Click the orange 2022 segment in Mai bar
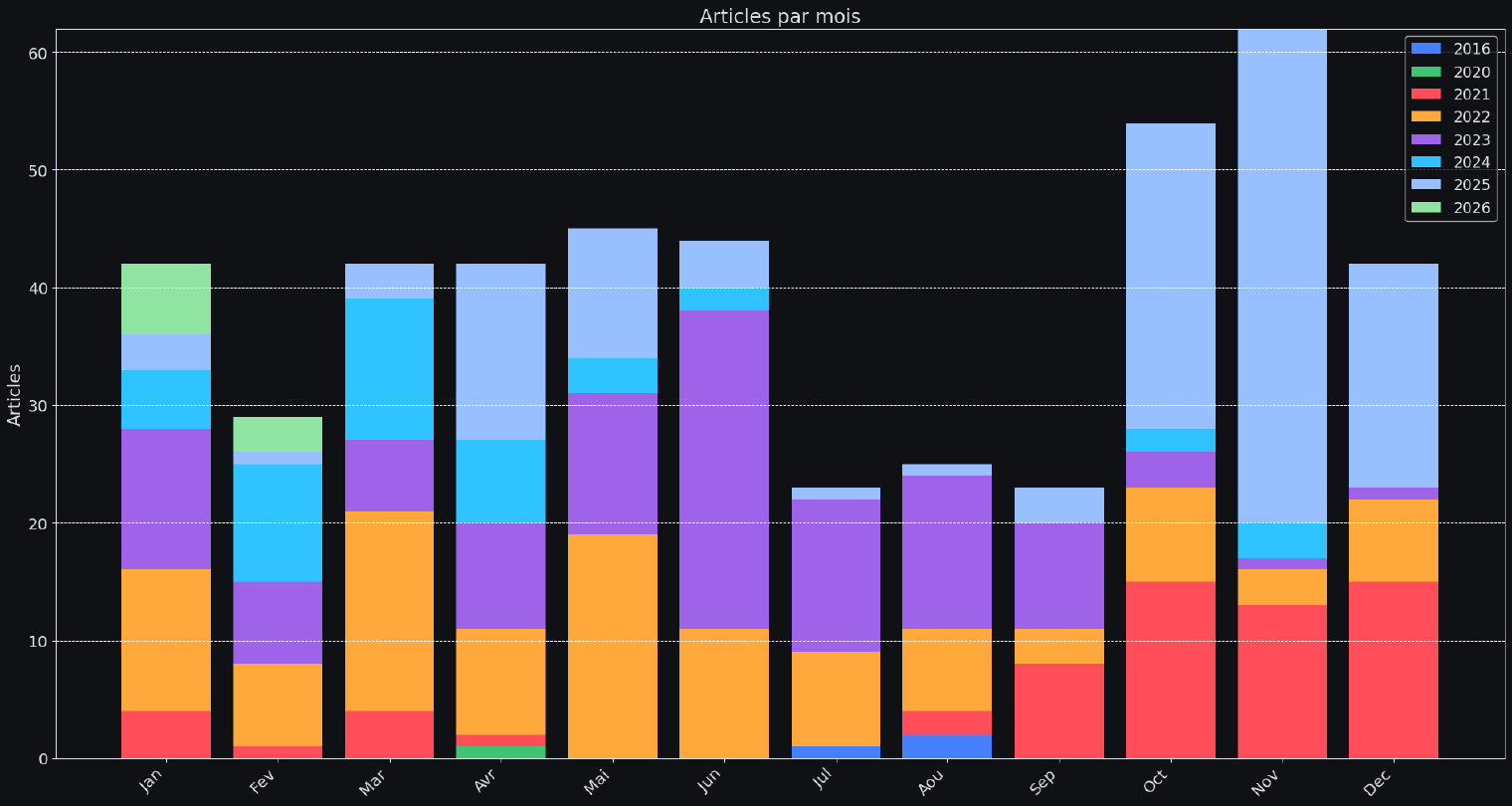 (613, 646)
